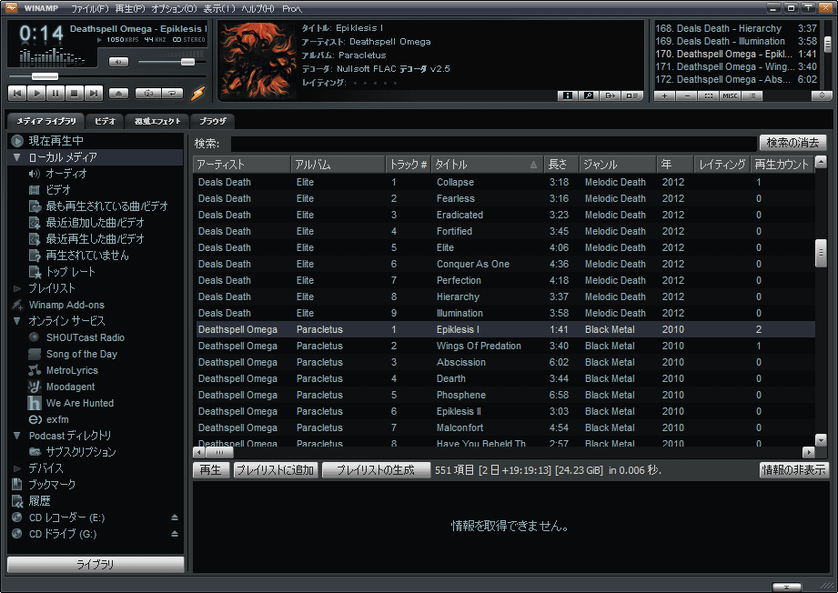Click the playlist list-management button
The width and height of the screenshot is (838, 593).
point(752,96)
